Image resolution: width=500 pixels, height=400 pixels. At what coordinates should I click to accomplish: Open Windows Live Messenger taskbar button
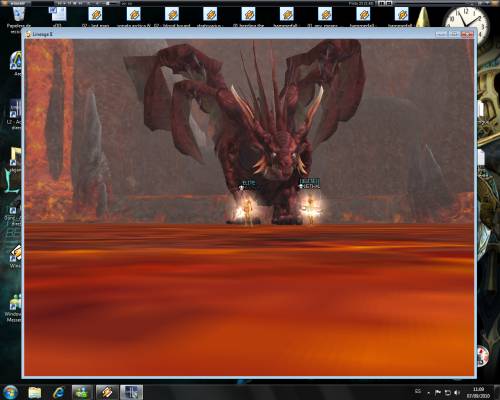pos(82,392)
